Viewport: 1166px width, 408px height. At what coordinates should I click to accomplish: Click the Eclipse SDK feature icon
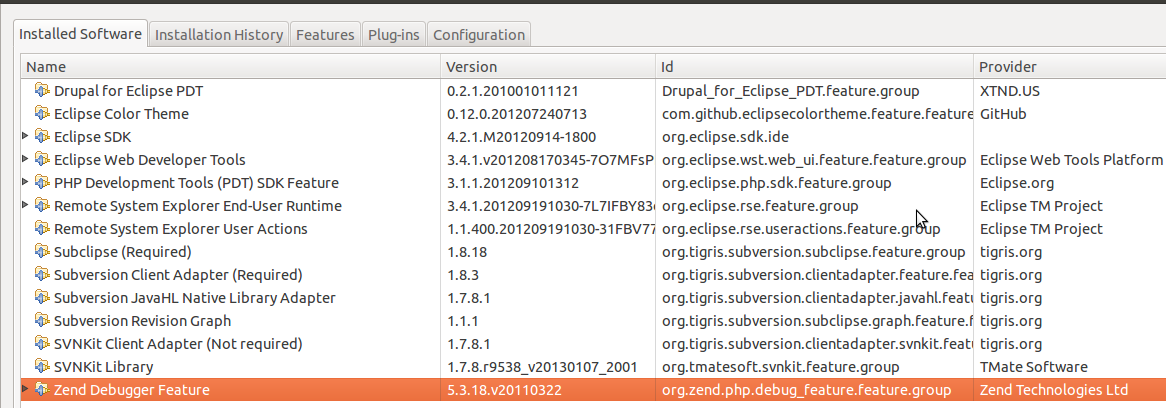tap(42, 137)
